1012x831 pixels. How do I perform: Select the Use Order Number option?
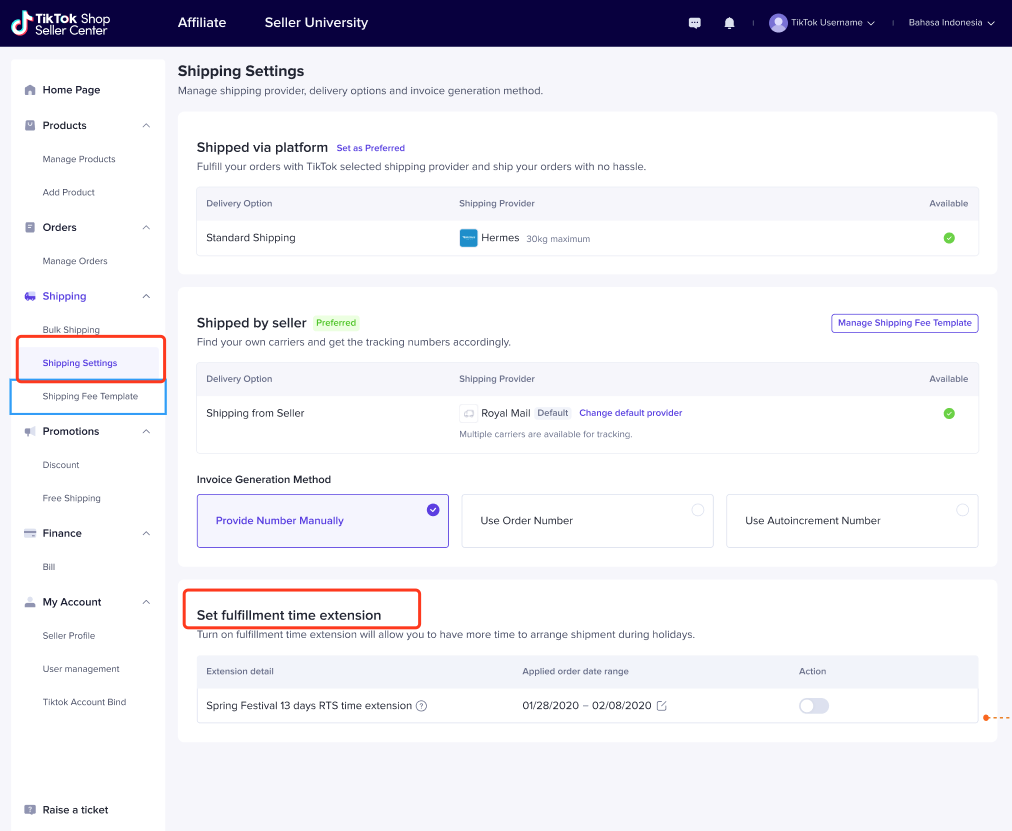coord(587,521)
